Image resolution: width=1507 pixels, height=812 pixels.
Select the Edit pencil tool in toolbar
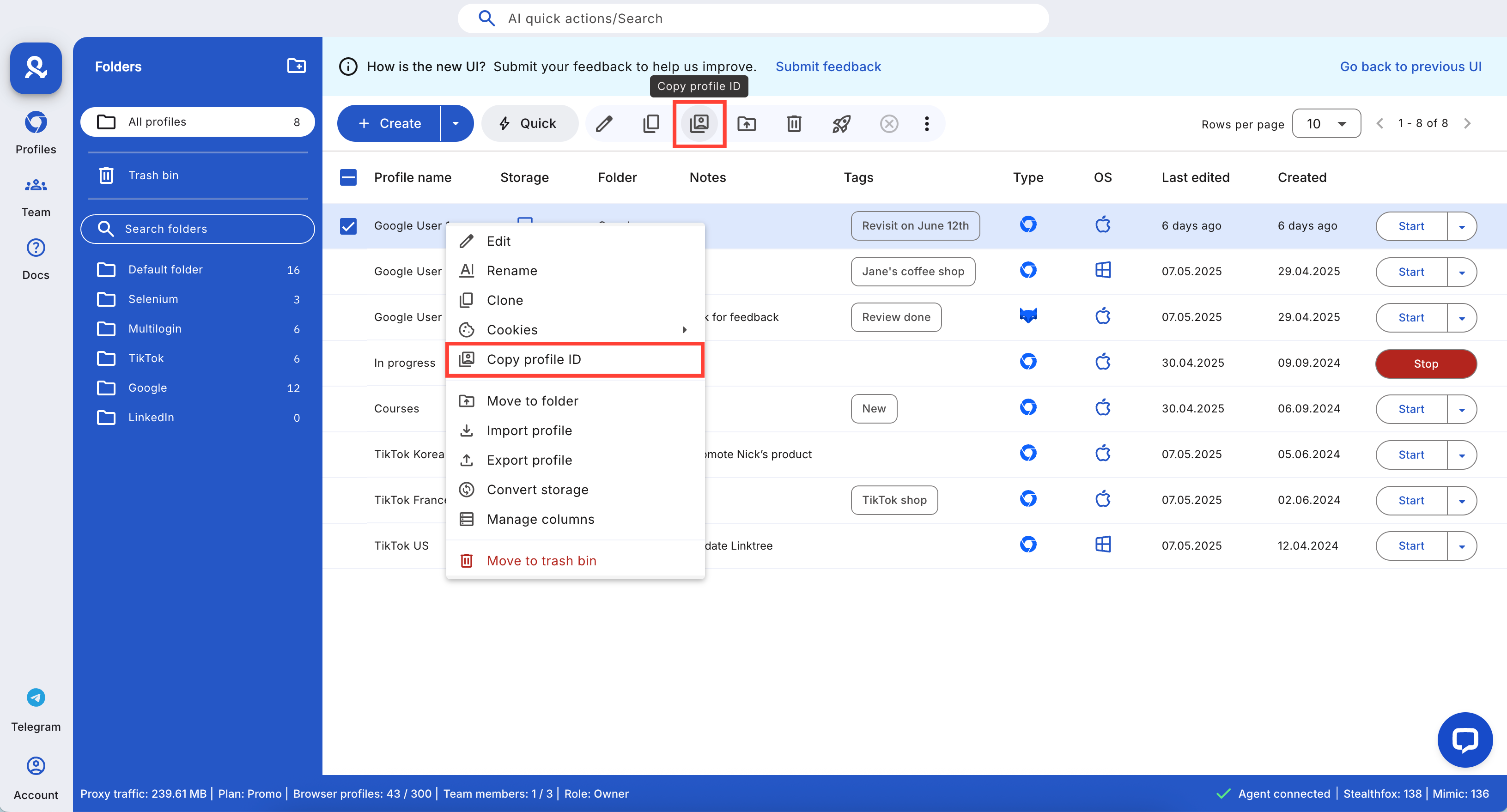coord(604,123)
